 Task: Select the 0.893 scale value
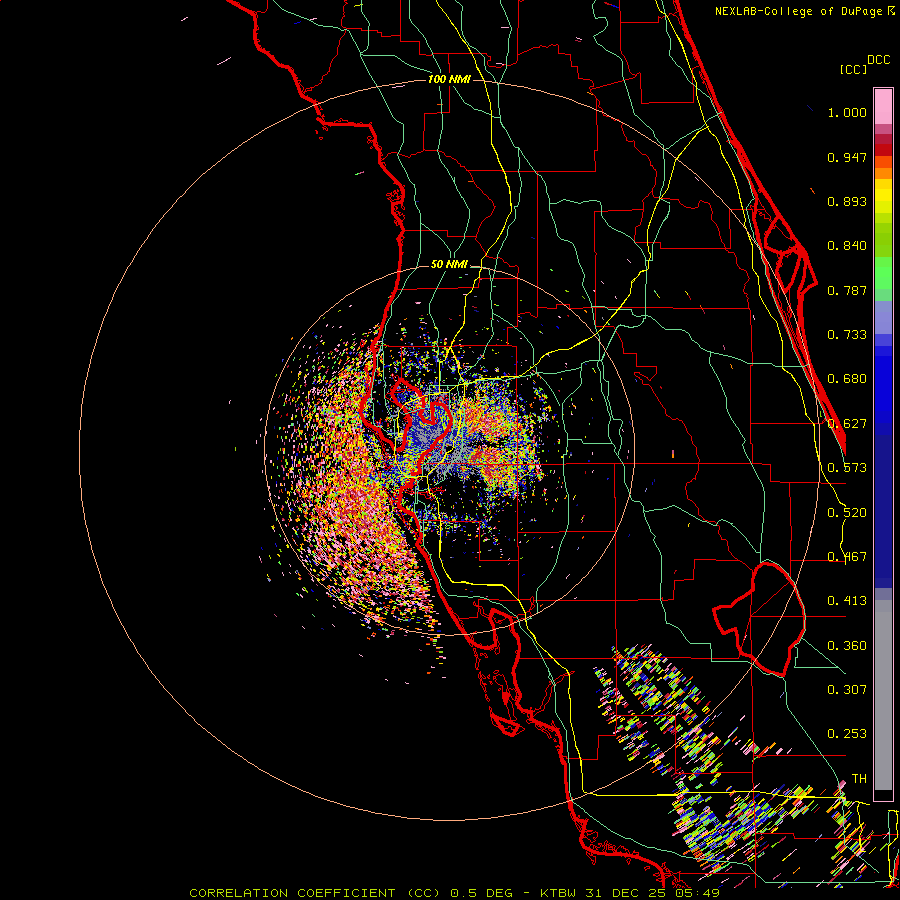tap(847, 201)
